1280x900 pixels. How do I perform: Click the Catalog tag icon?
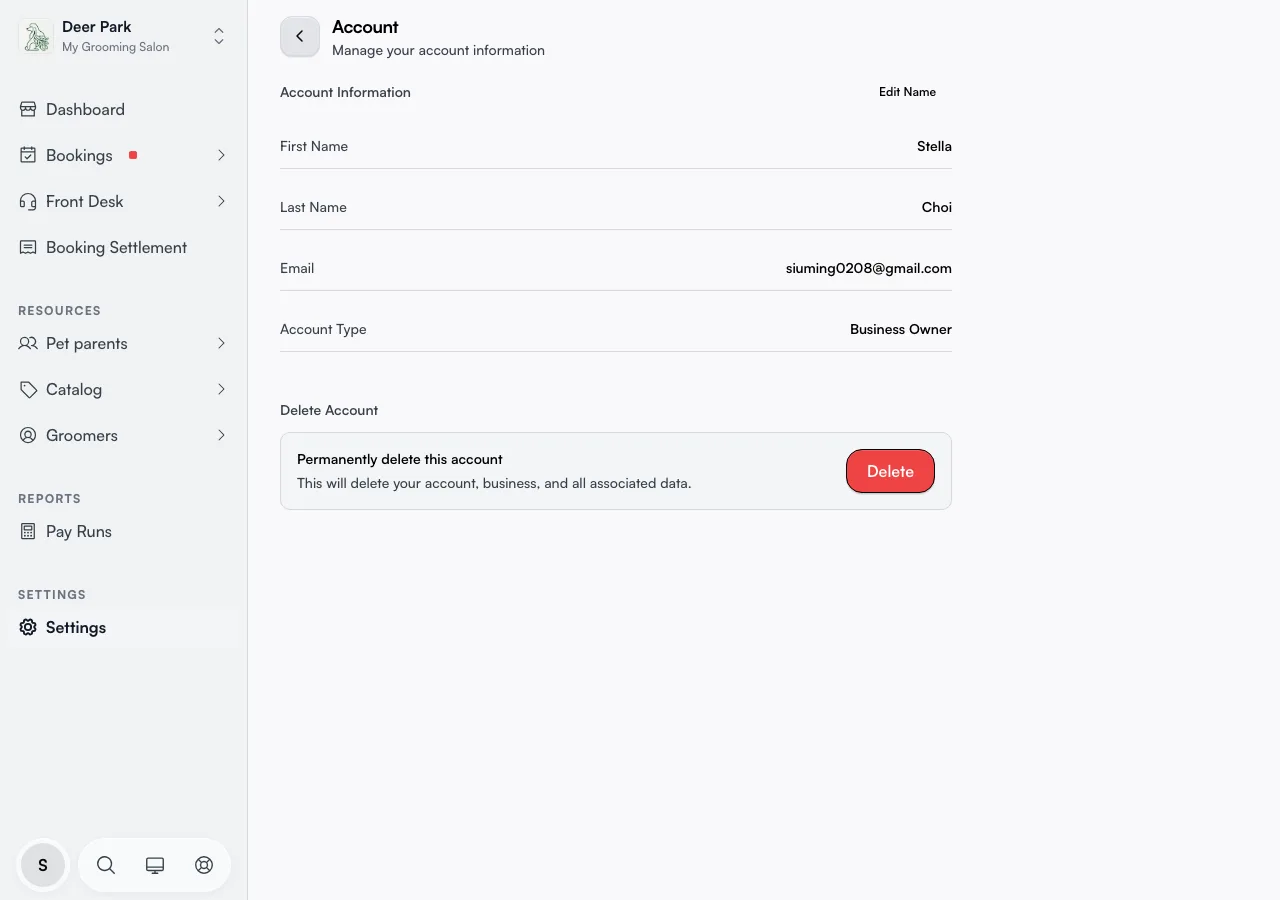(28, 389)
